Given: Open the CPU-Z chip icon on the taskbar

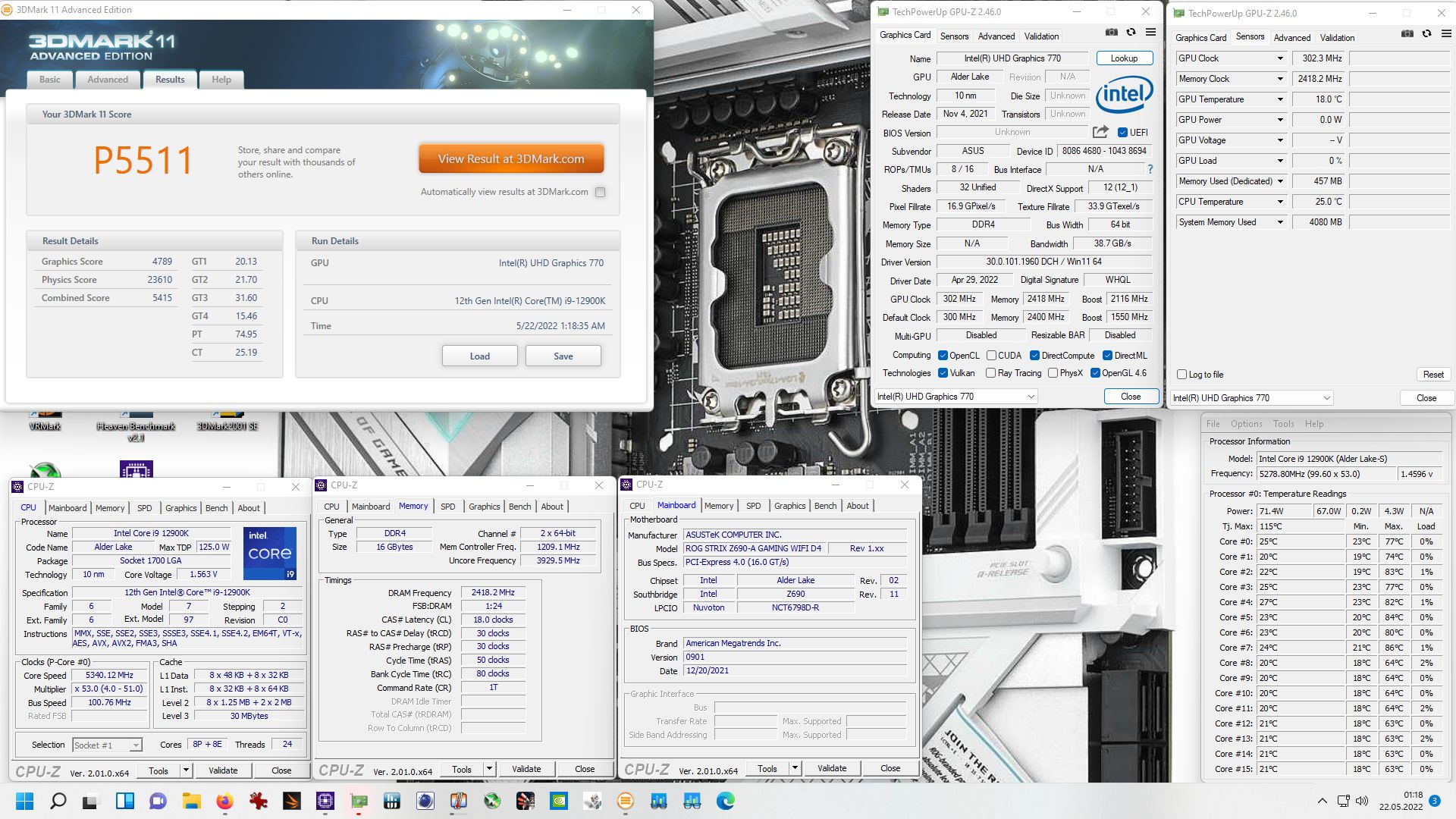Looking at the screenshot, I should point(325,801).
